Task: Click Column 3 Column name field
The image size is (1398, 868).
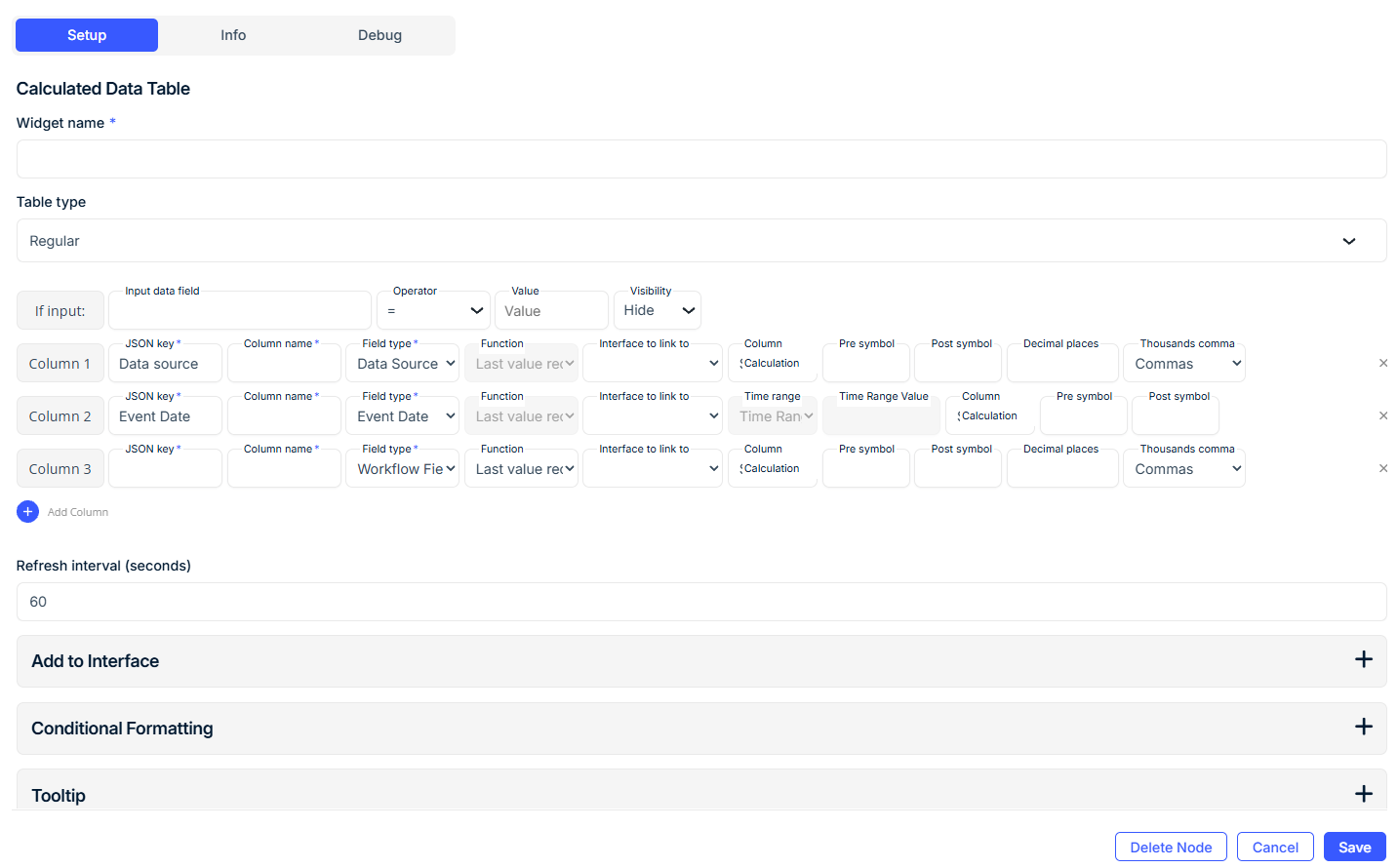Action: click(x=284, y=468)
